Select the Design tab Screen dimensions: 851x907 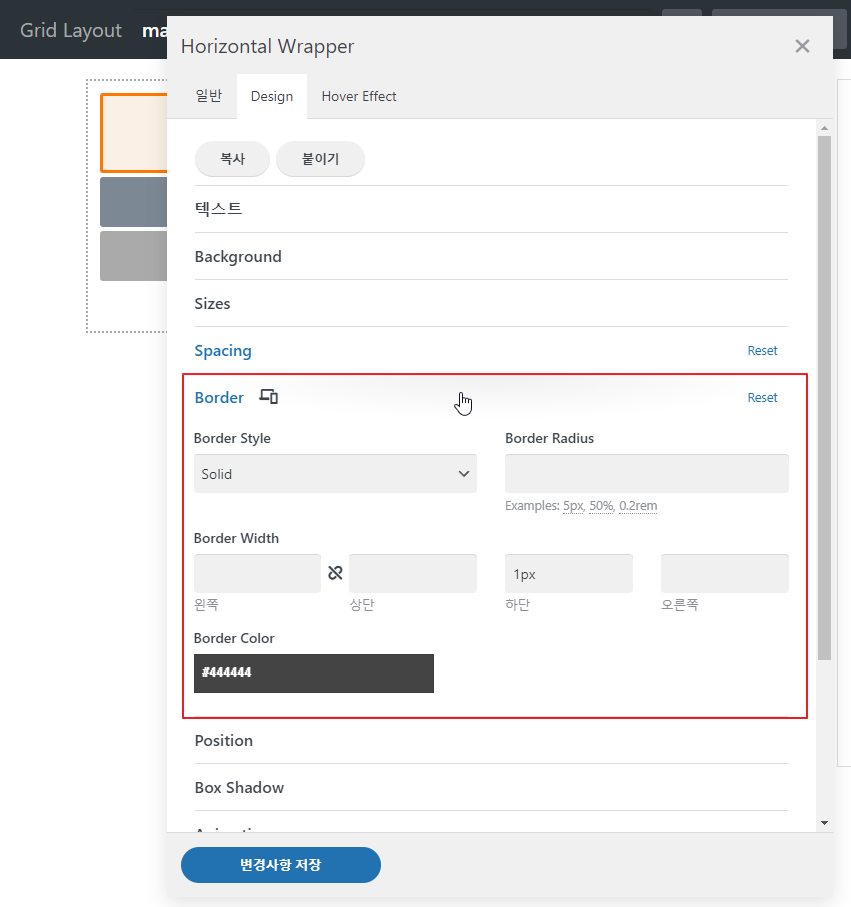pyautogui.click(x=272, y=96)
